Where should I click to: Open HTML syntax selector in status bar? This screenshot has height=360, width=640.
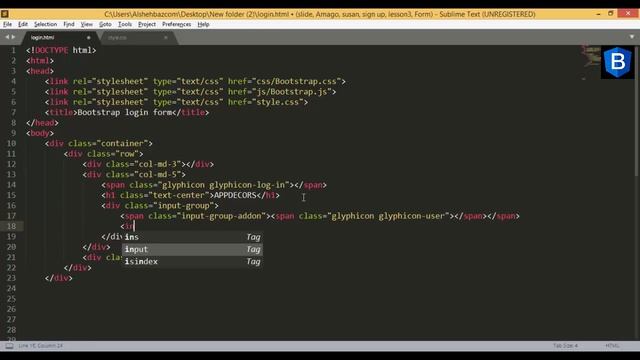click(612, 346)
